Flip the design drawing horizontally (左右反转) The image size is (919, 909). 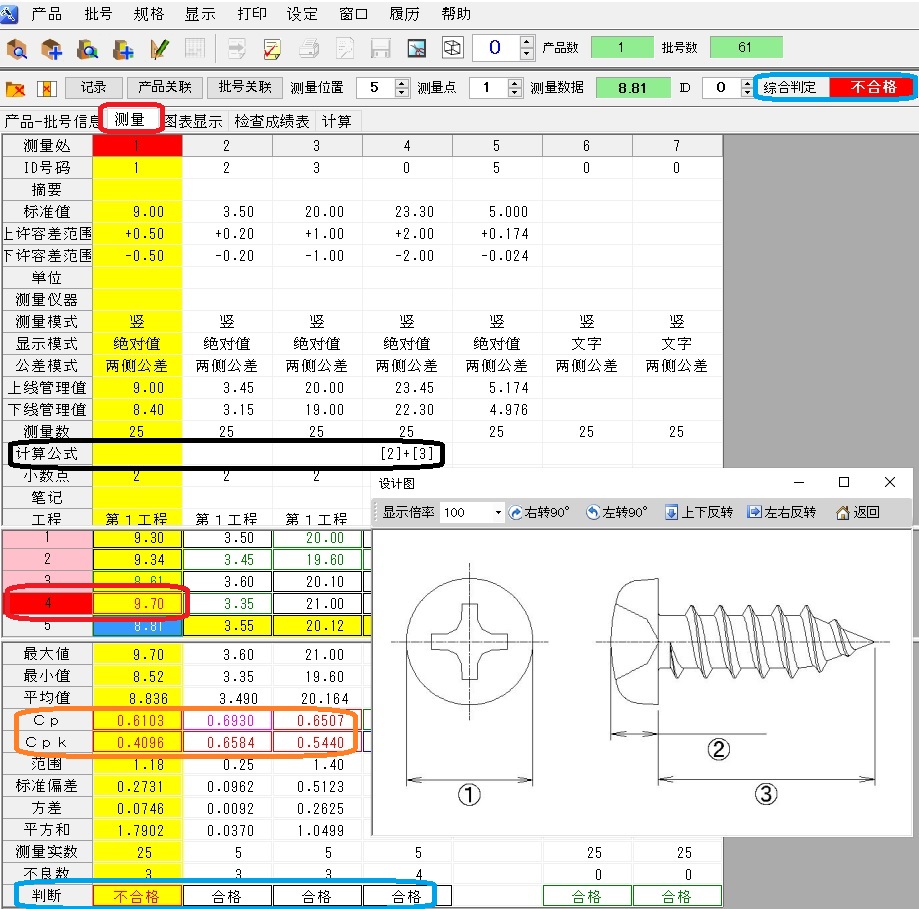(781, 512)
